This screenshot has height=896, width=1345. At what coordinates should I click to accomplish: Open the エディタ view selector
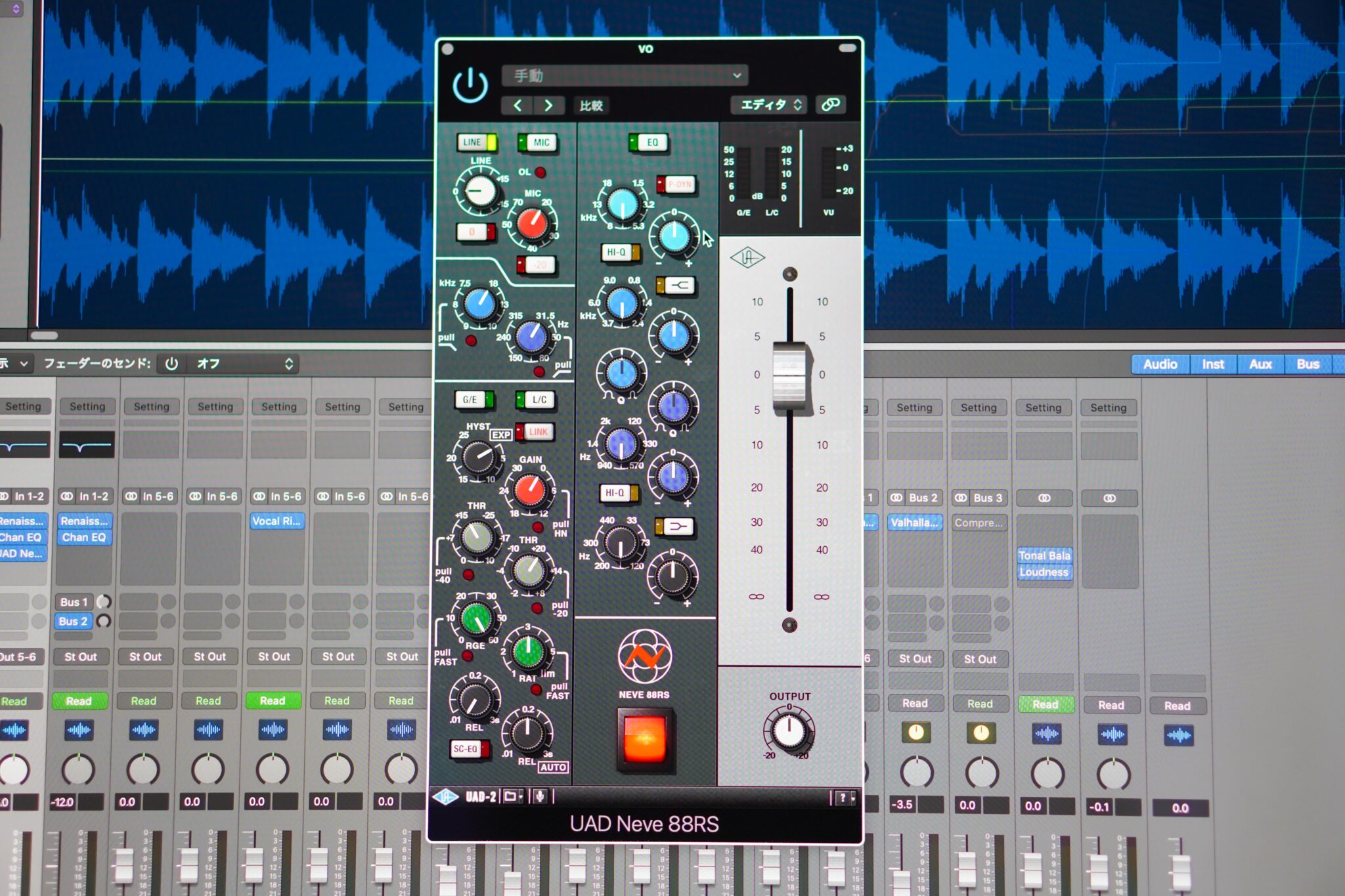tap(770, 104)
